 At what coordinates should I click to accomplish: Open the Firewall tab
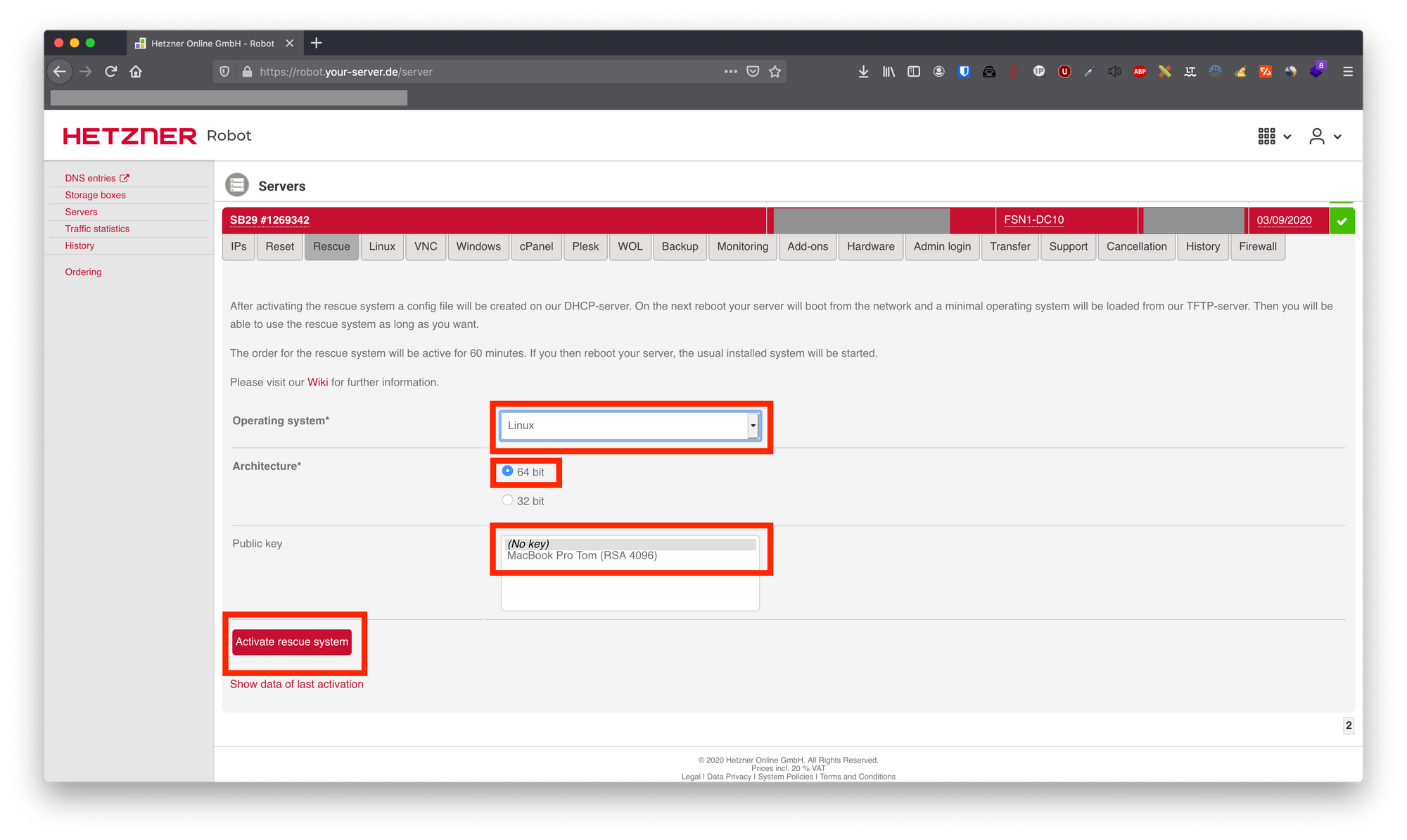click(x=1258, y=247)
